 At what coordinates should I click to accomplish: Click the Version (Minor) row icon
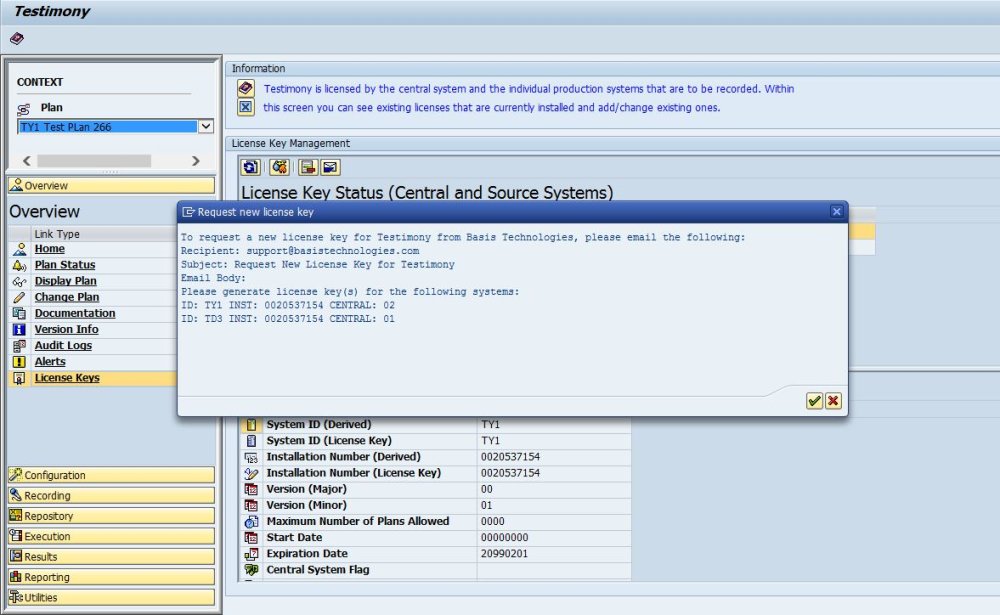click(251, 505)
